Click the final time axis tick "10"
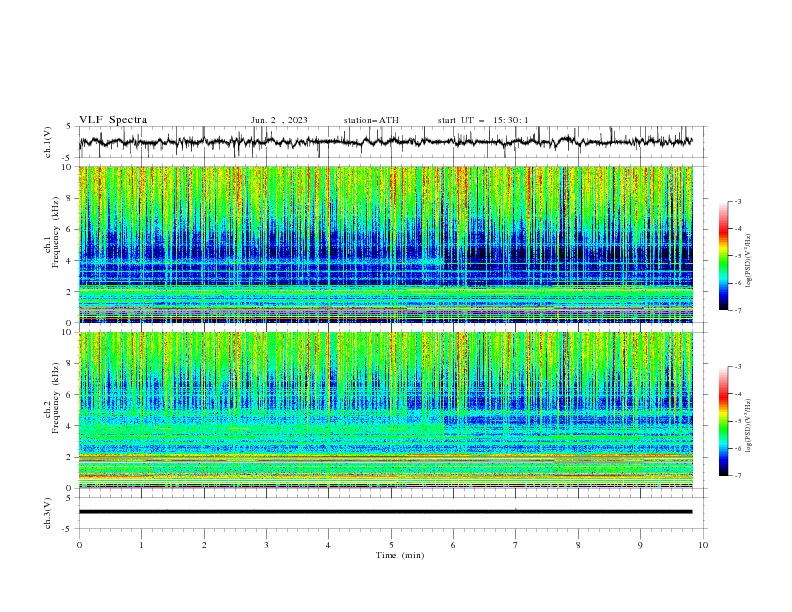This screenshot has height=612, width=792. 703,545
